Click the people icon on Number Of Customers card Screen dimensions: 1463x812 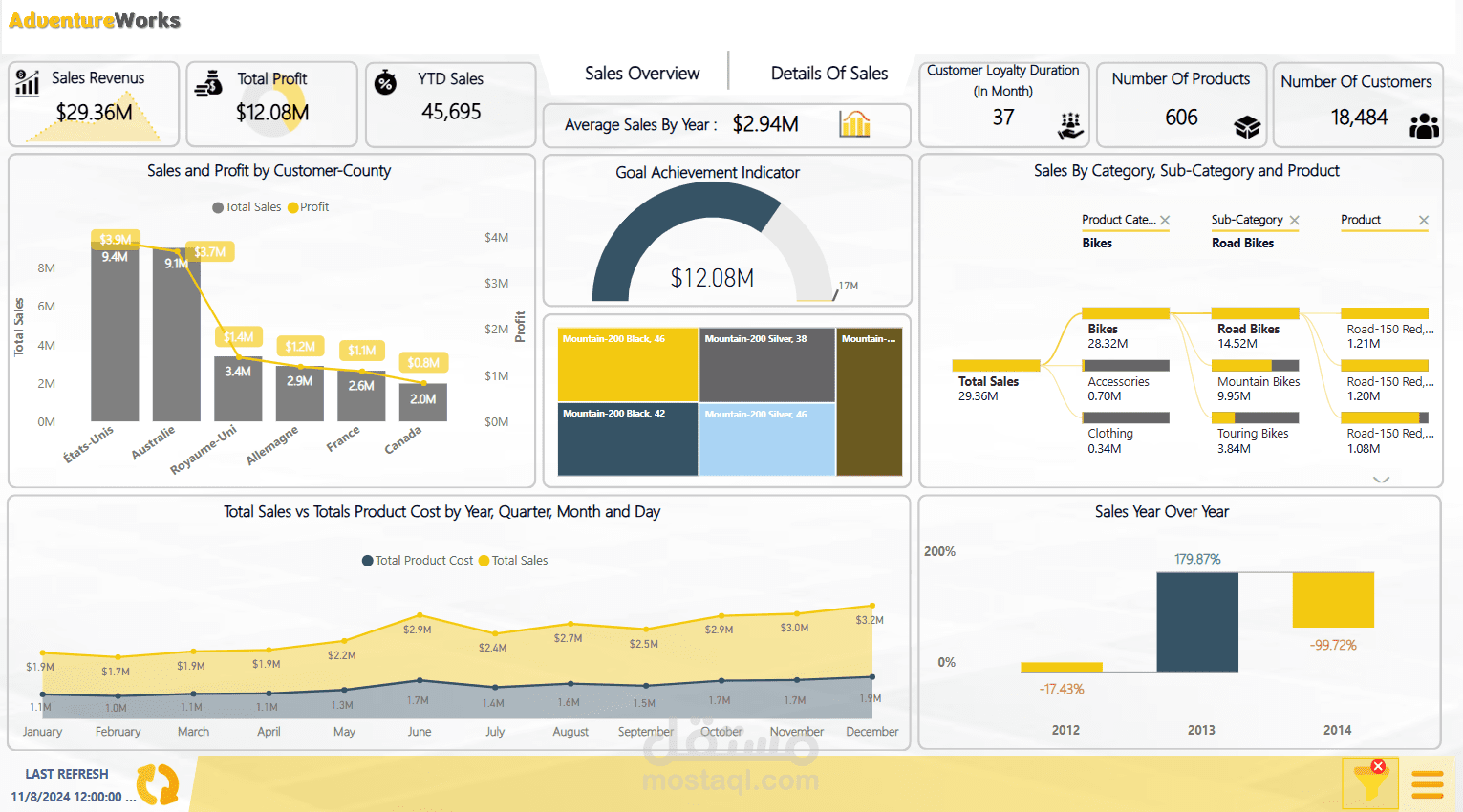point(1424,124)
